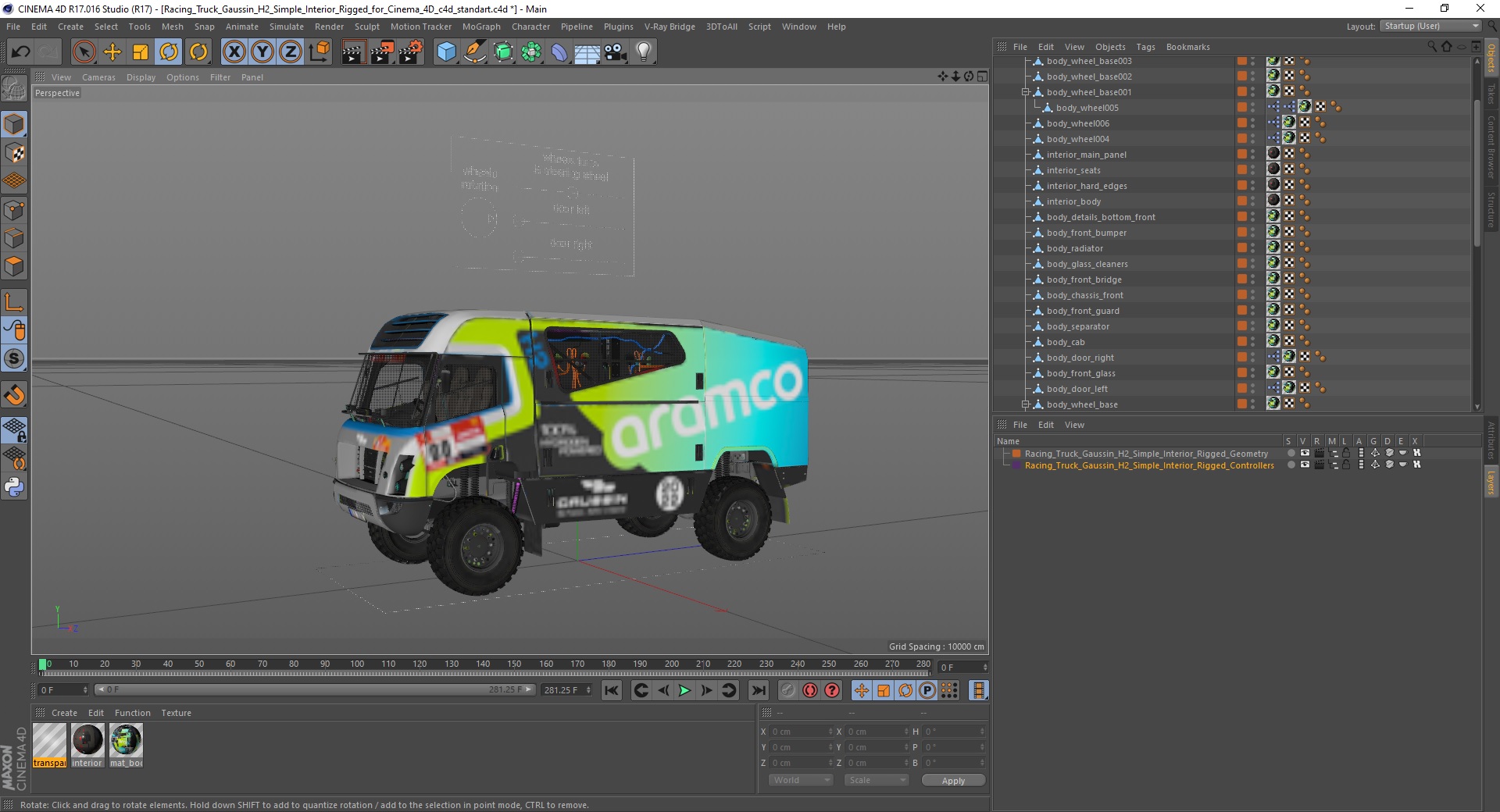The height and width of the screenshot is (812, 1500).
Task: Click the Undo arrow icon
Action: (x=21, y=52)
